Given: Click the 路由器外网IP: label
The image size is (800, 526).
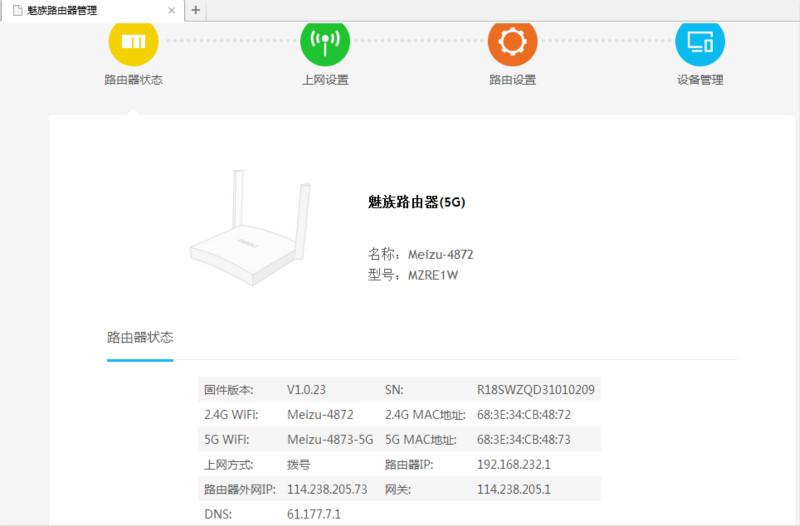Looking at the screenshot, I should tap(240, 489).
